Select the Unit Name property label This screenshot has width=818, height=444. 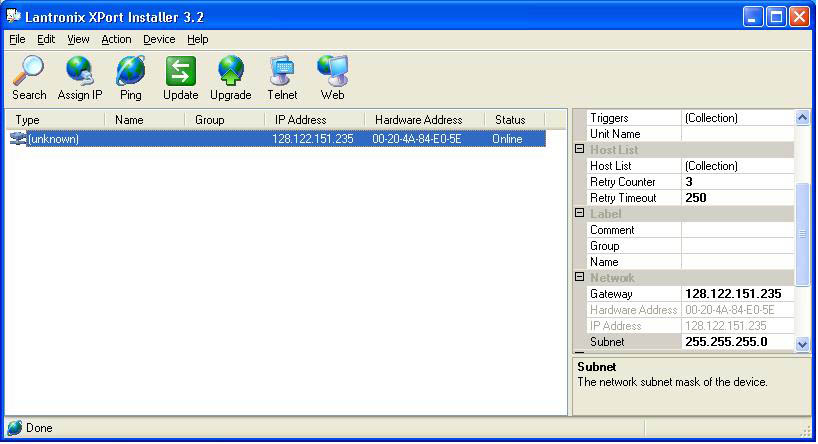615,134
